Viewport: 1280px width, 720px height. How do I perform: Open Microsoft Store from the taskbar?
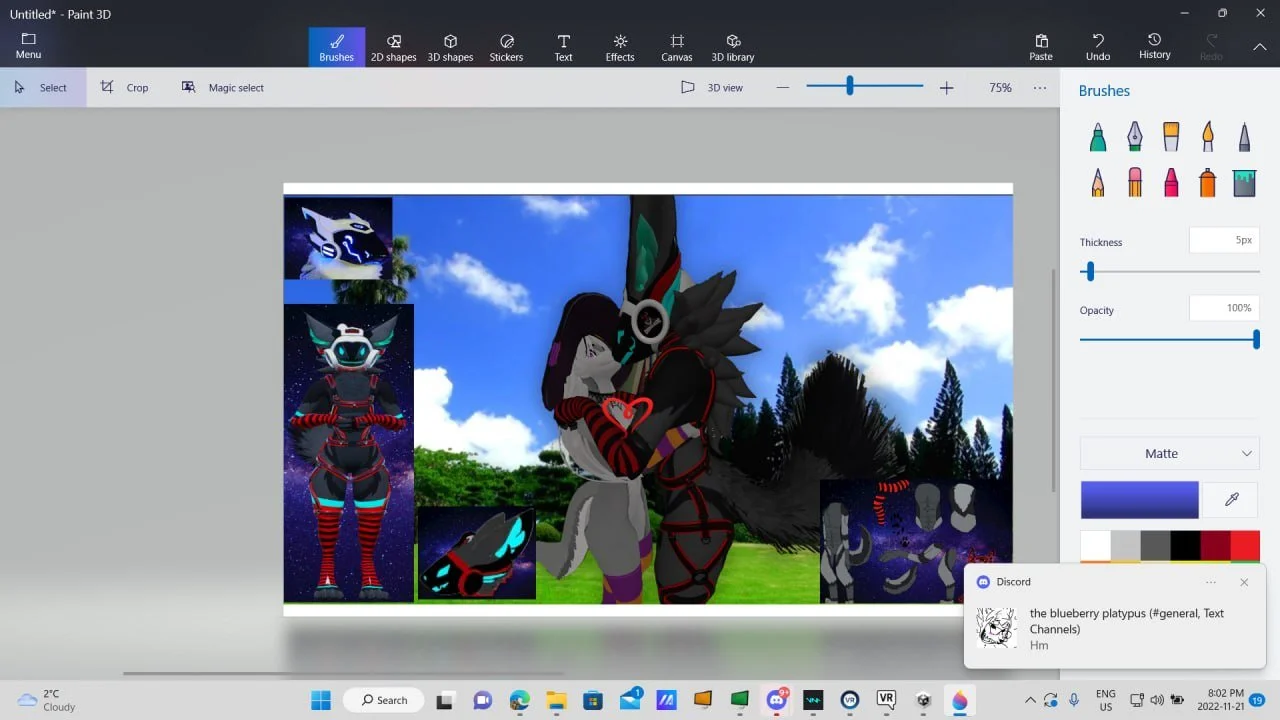click(593, 700)
